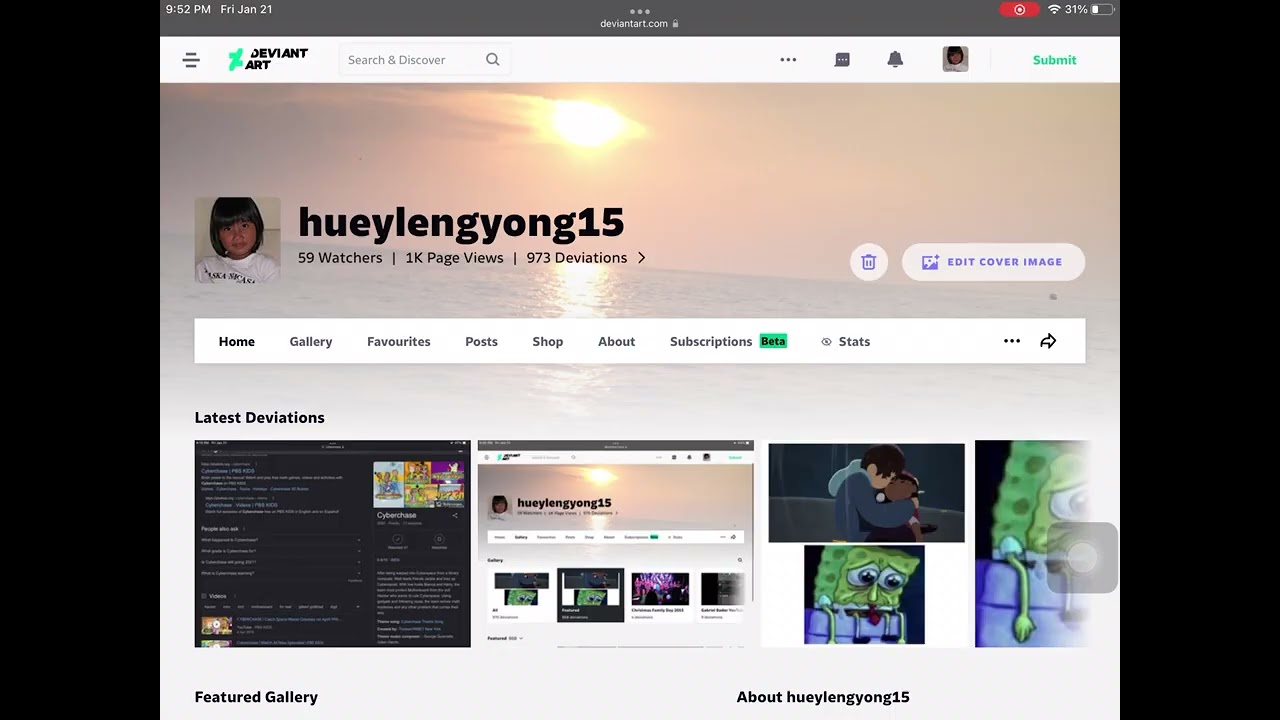
Task: Click Edit Cover Image button
Action: [993, 262]
